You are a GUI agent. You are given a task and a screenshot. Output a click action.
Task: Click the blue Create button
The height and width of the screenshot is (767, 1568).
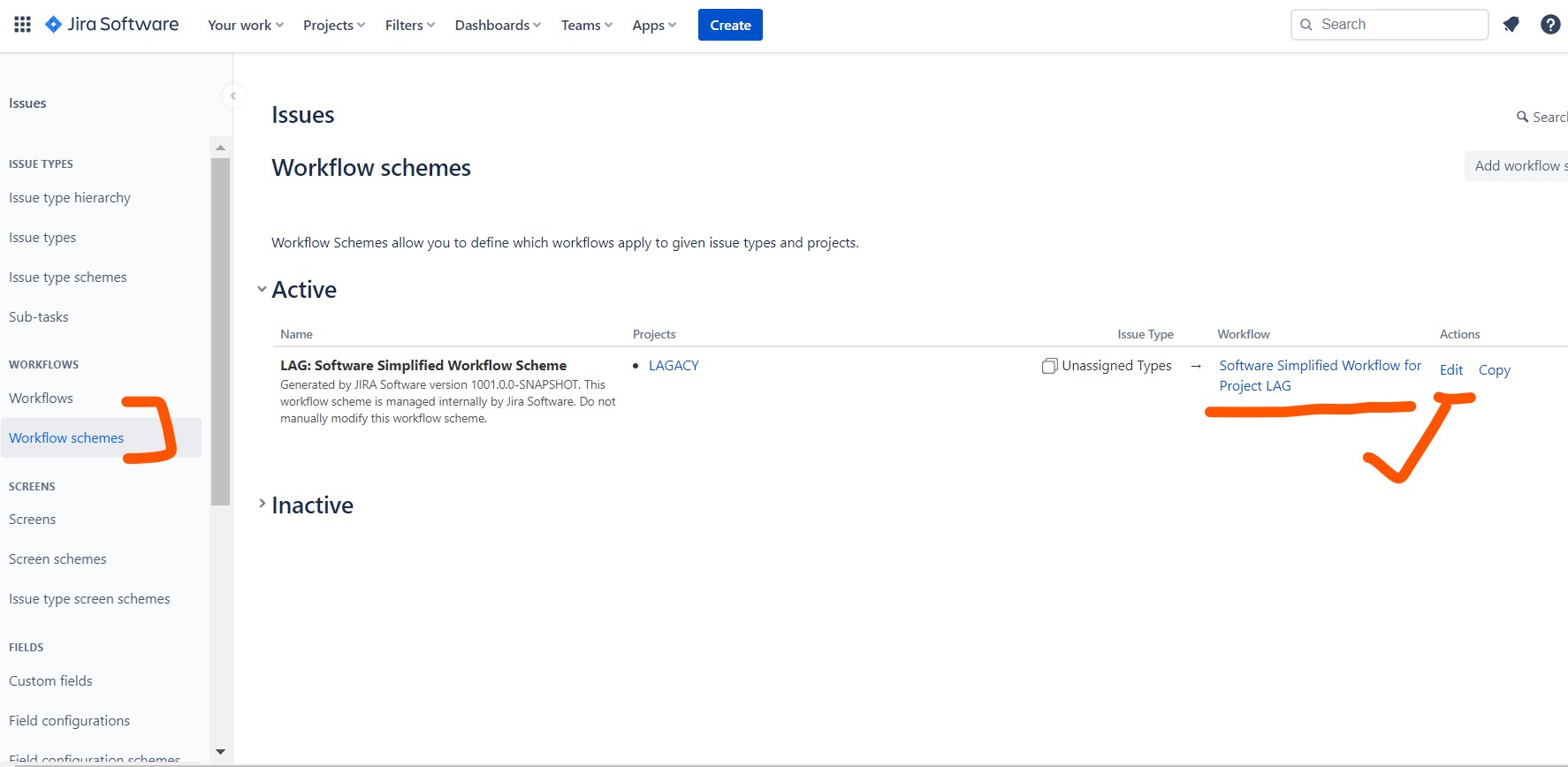point(729,25)
